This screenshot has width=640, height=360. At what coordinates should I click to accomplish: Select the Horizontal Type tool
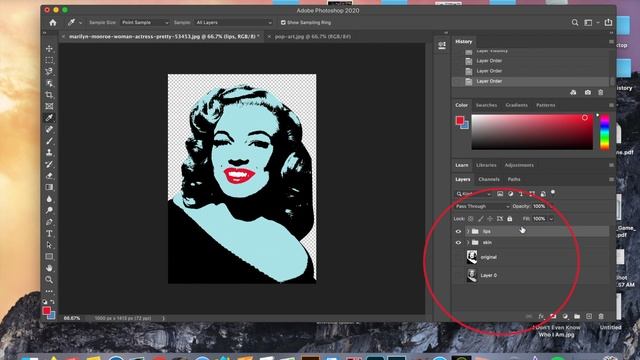pos(49,233)
